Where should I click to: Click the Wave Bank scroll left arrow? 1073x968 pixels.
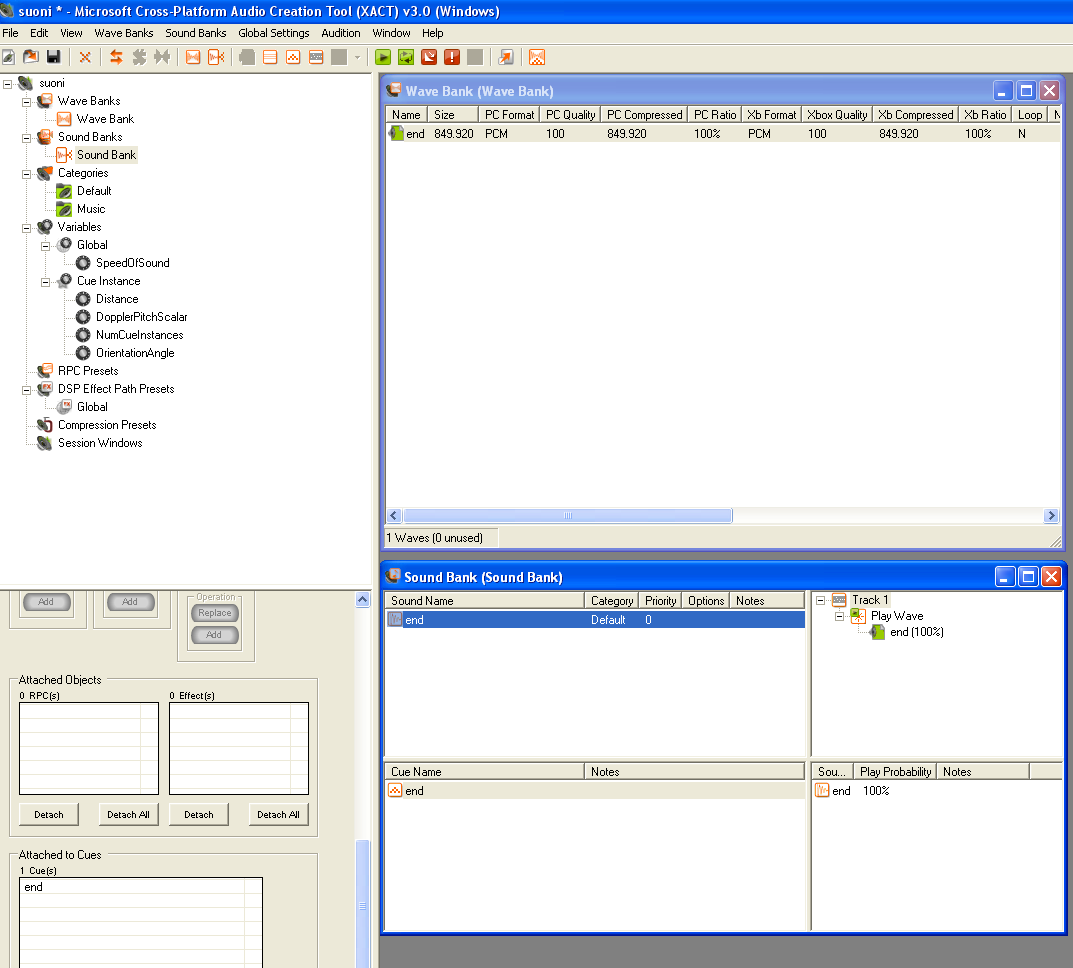(x=393, y=515)
